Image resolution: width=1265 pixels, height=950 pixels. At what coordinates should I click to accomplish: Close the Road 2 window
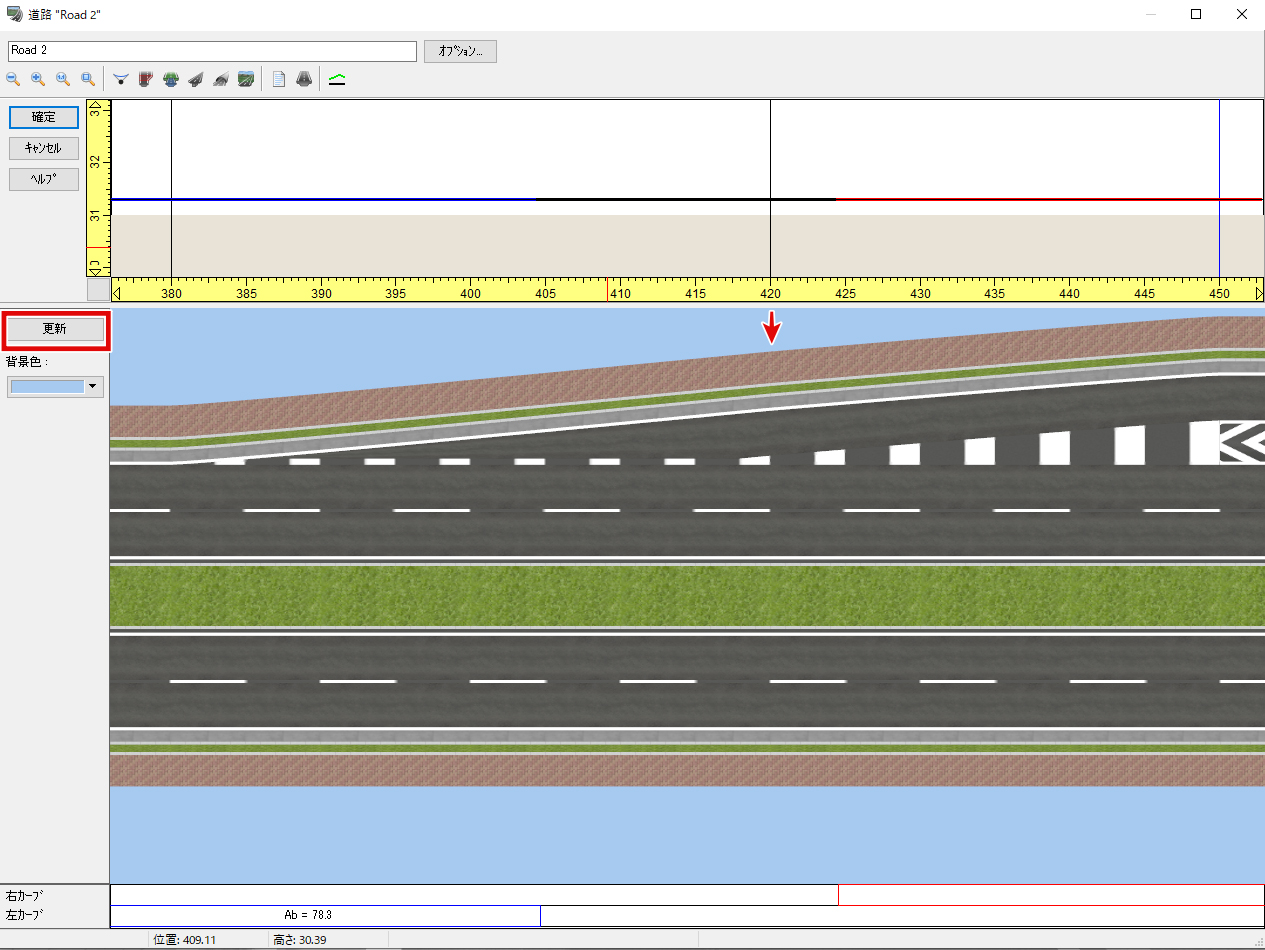click(x=1241, y=15)
